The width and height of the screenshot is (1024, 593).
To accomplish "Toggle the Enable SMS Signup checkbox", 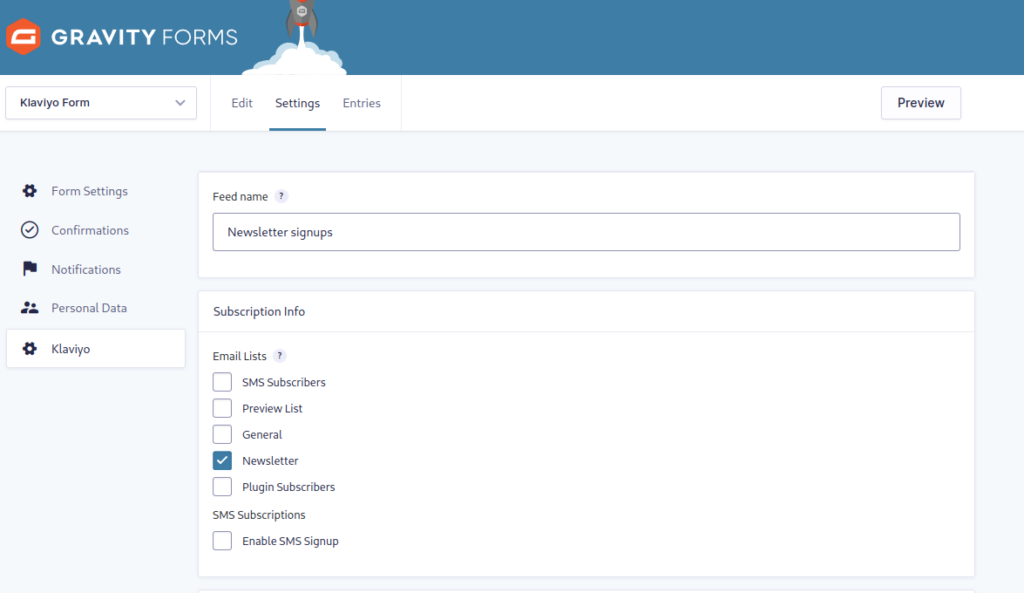I will [222, 541].
